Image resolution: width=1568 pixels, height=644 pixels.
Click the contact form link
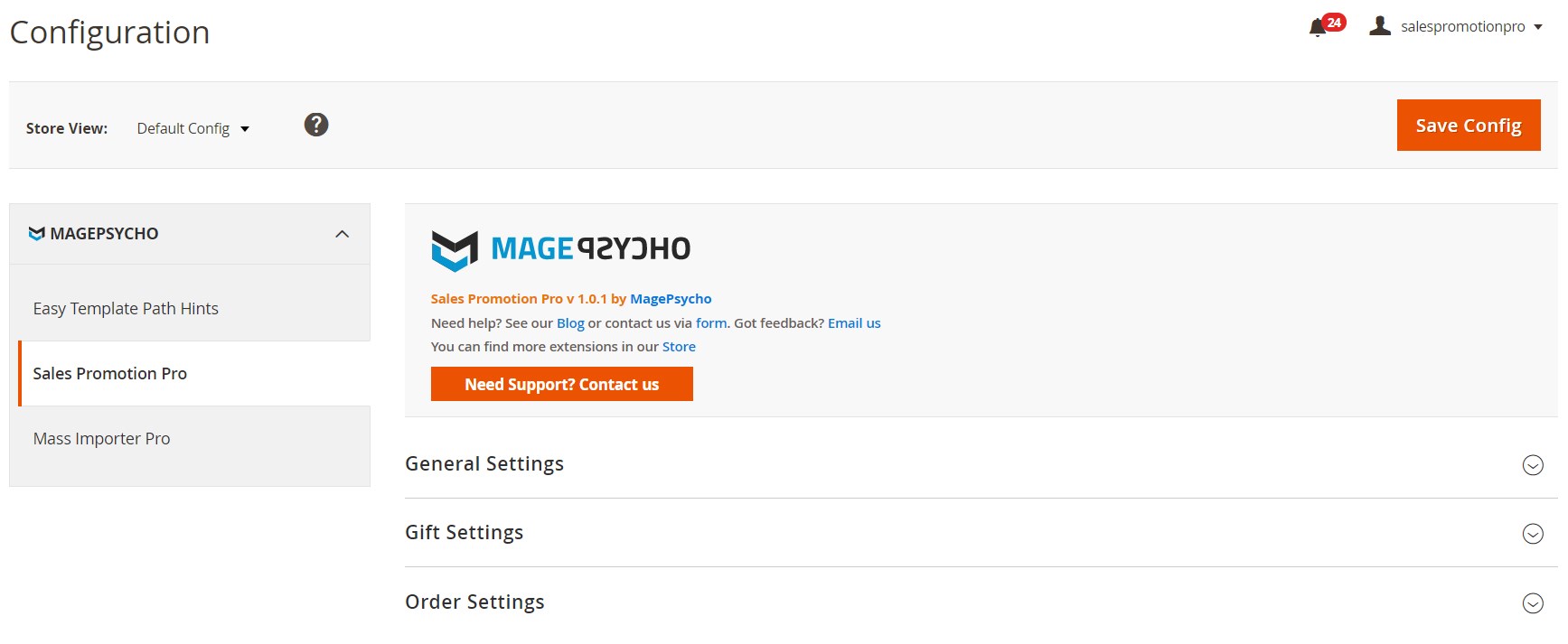pos(711,323)
